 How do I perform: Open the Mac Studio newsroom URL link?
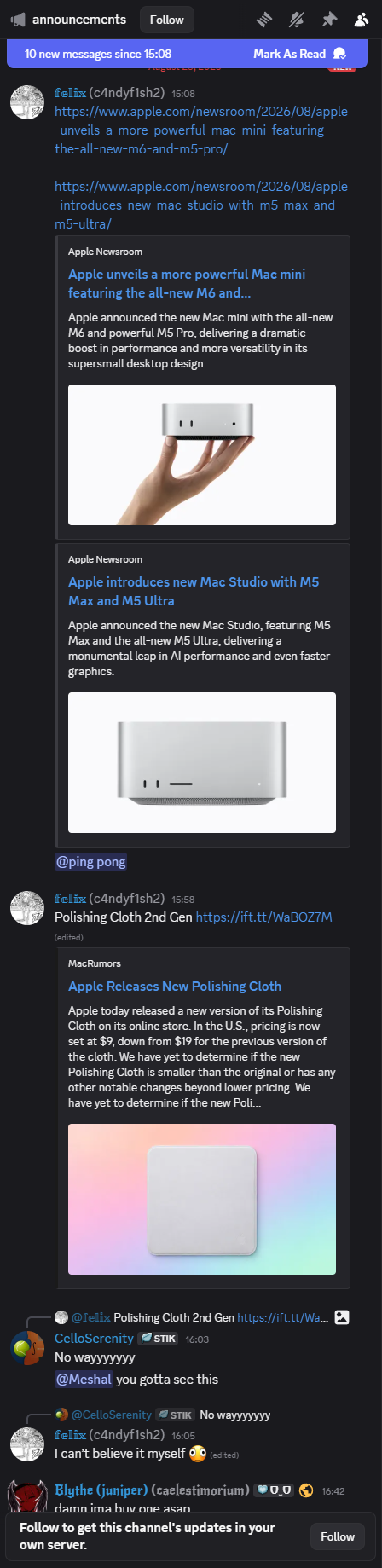click(x=201, y=205)
